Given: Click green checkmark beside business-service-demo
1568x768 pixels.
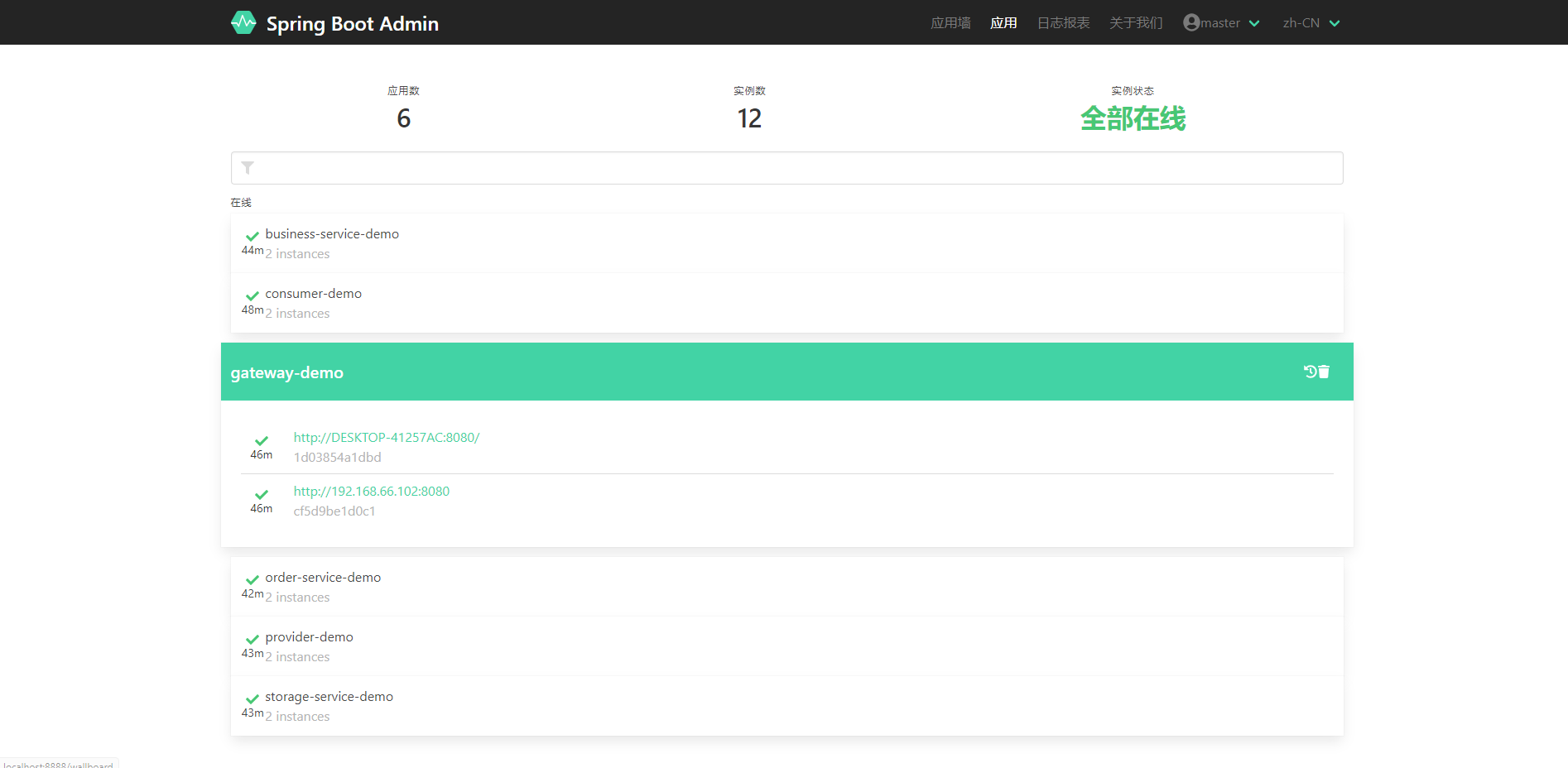Looking at the screenshot, I should [253, 236].
